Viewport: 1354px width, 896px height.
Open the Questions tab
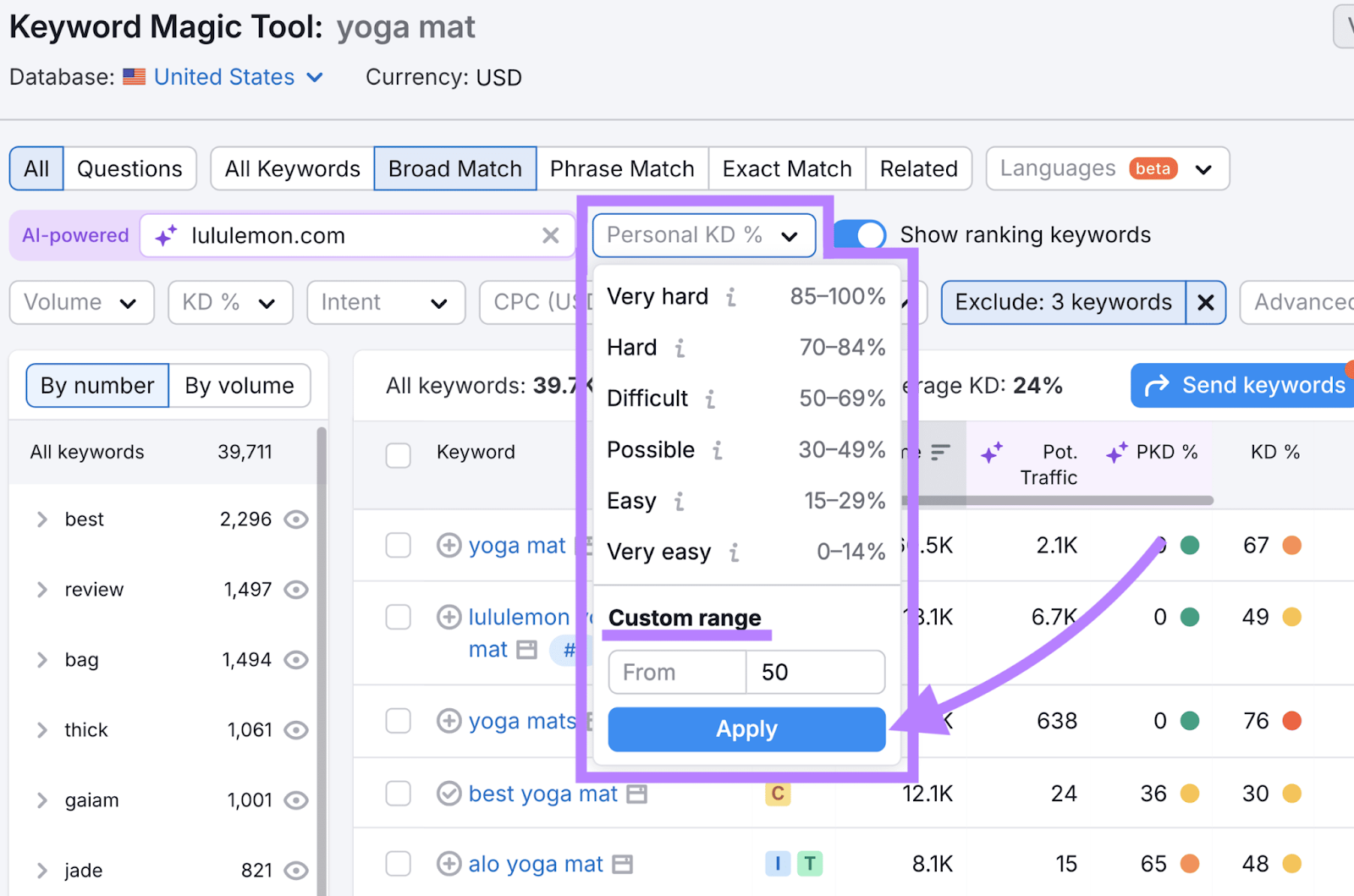tap(129, 168)
